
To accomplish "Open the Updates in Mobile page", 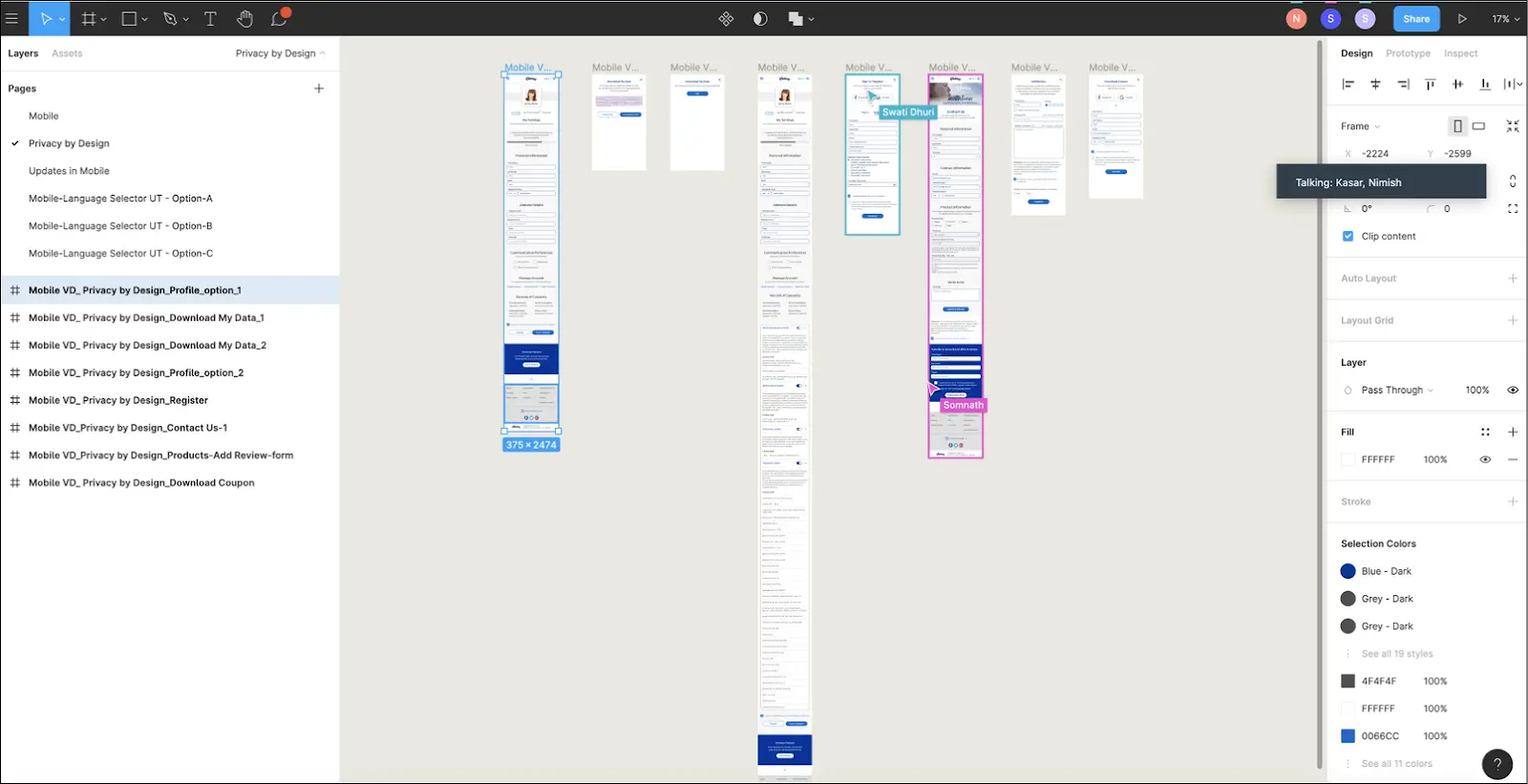I will 69,171.
